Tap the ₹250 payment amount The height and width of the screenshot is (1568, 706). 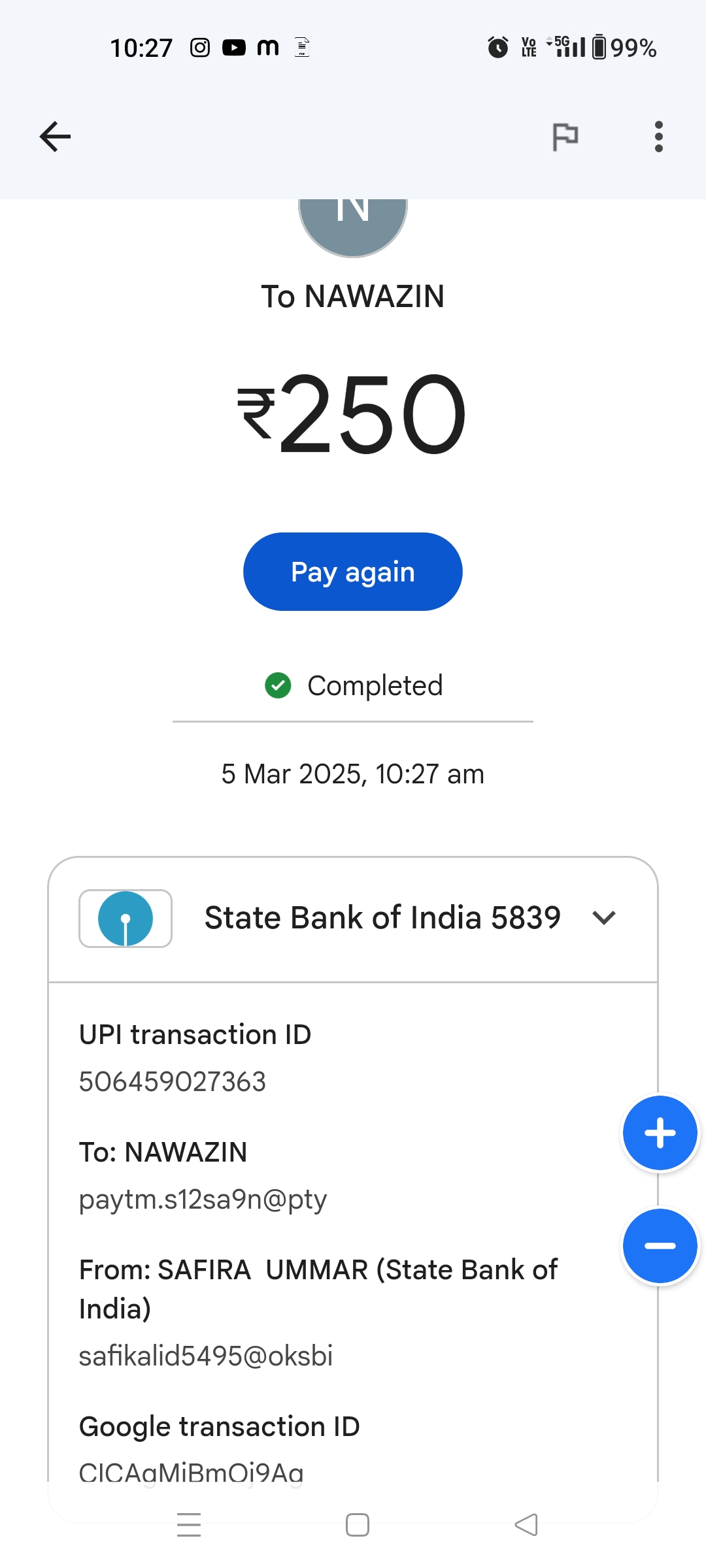pos(353,414)
